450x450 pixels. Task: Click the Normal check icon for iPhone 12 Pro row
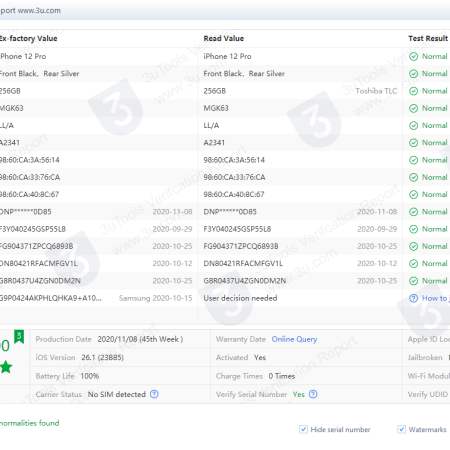[413, 56]
